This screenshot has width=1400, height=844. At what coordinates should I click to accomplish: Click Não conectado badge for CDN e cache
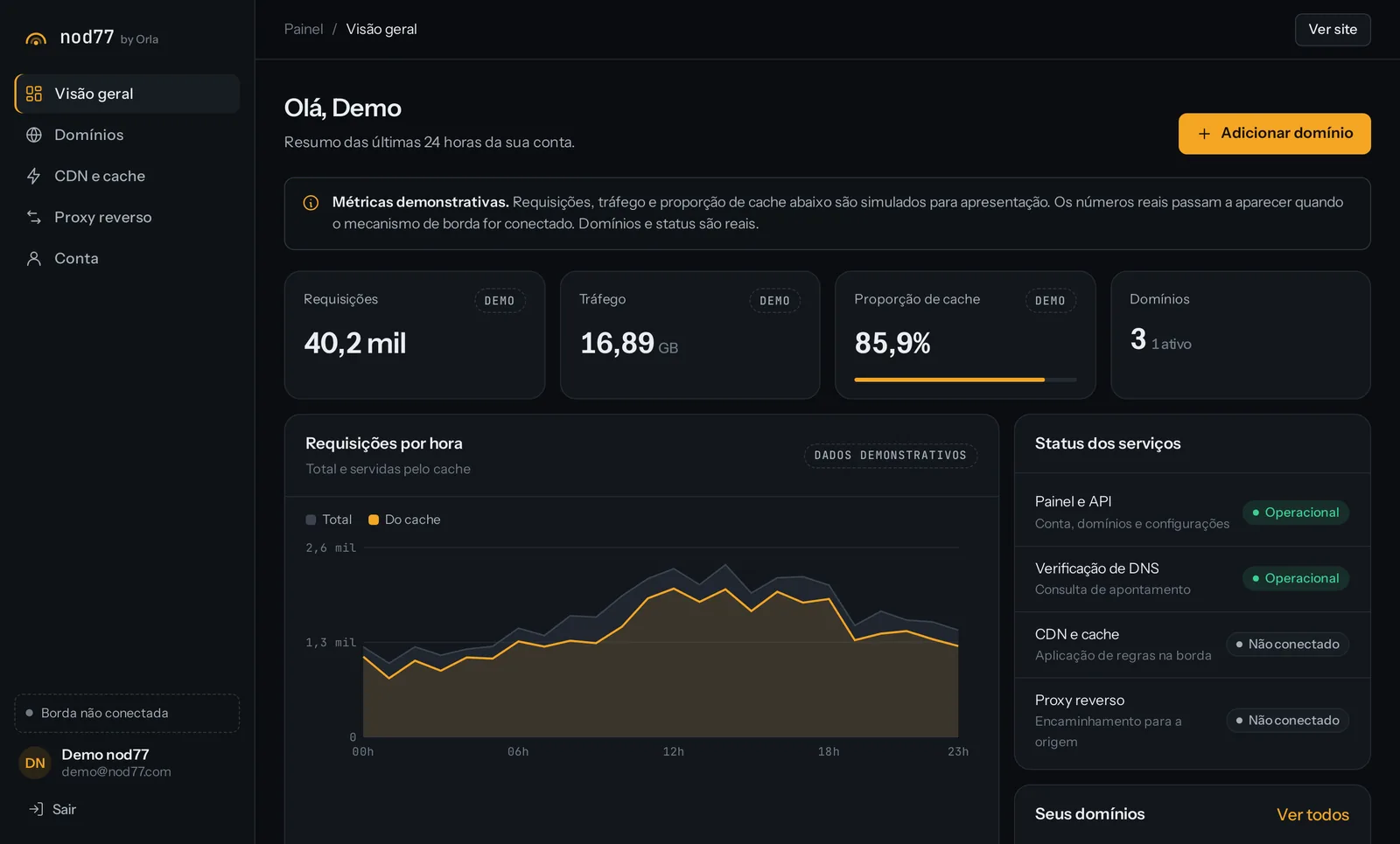pyautogui.click(x=1287, y=645)
